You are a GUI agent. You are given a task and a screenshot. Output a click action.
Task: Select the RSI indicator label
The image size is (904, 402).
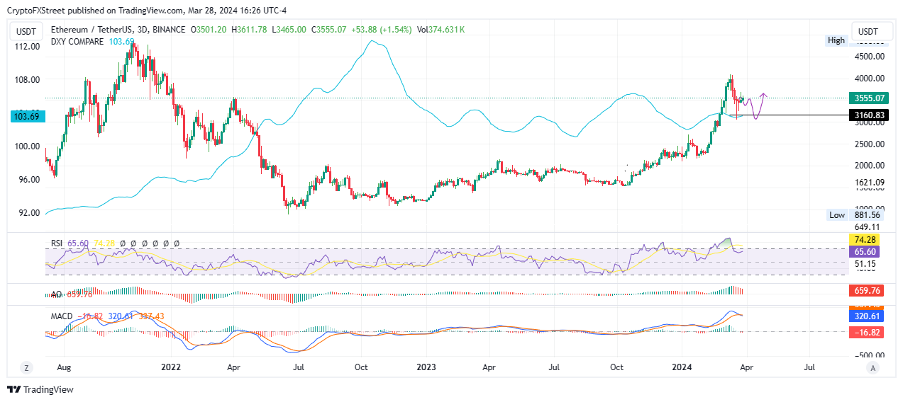[61, 243]
